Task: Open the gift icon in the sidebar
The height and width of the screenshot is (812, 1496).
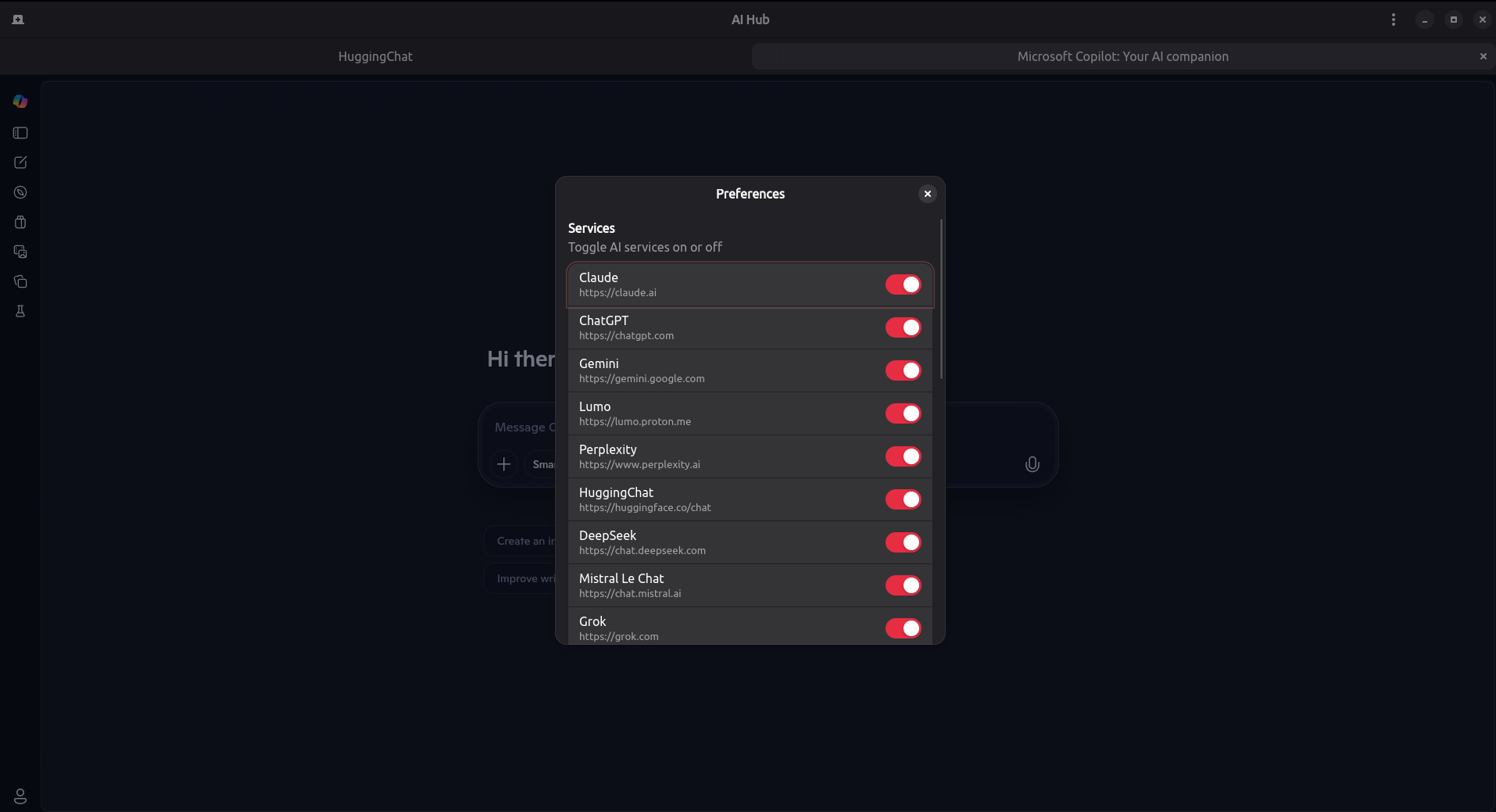Action: [x=20, y=222]
